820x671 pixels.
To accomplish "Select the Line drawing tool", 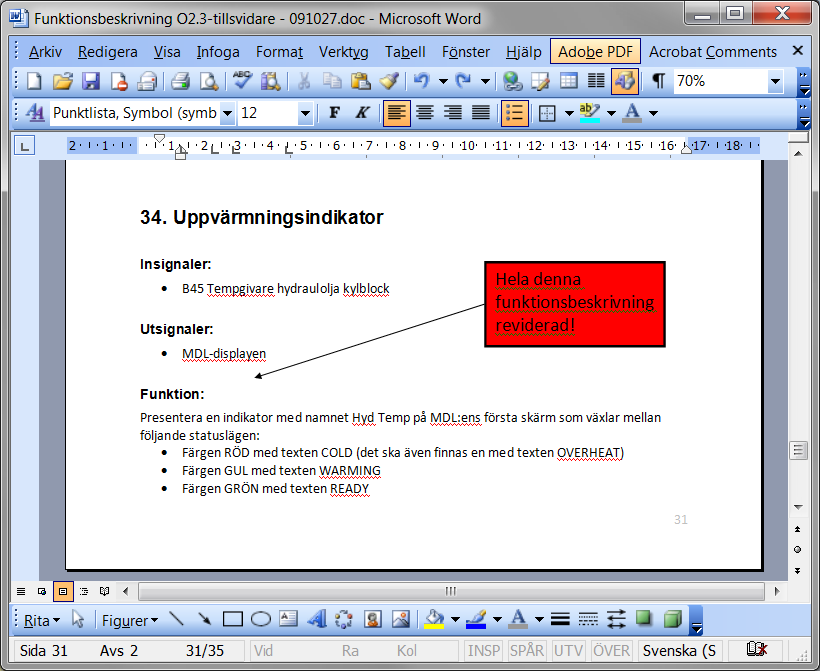I will [x=177, y=620].
